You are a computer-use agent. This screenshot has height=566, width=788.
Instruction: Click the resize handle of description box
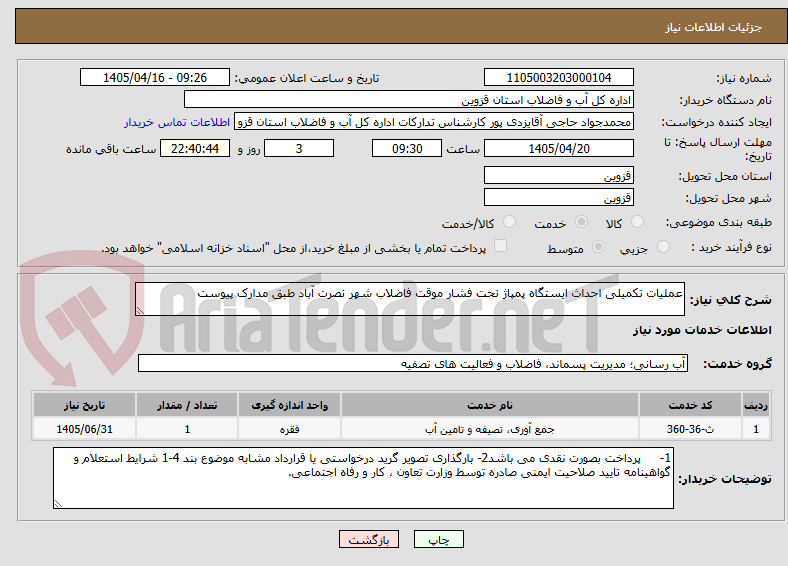140,311
